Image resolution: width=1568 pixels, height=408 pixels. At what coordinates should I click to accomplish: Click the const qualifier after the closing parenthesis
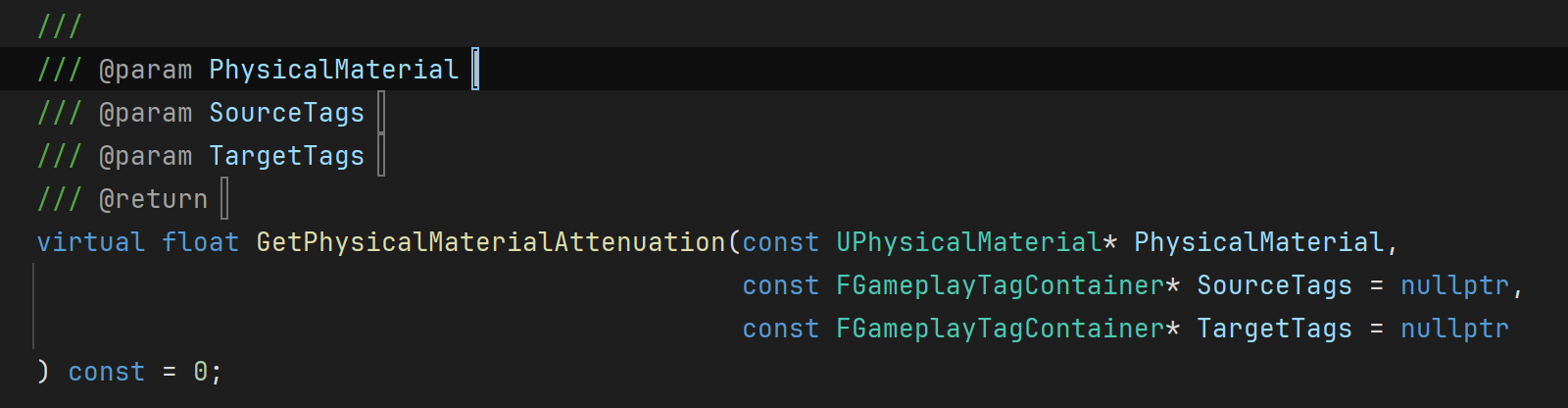click(x=106, y=372)
